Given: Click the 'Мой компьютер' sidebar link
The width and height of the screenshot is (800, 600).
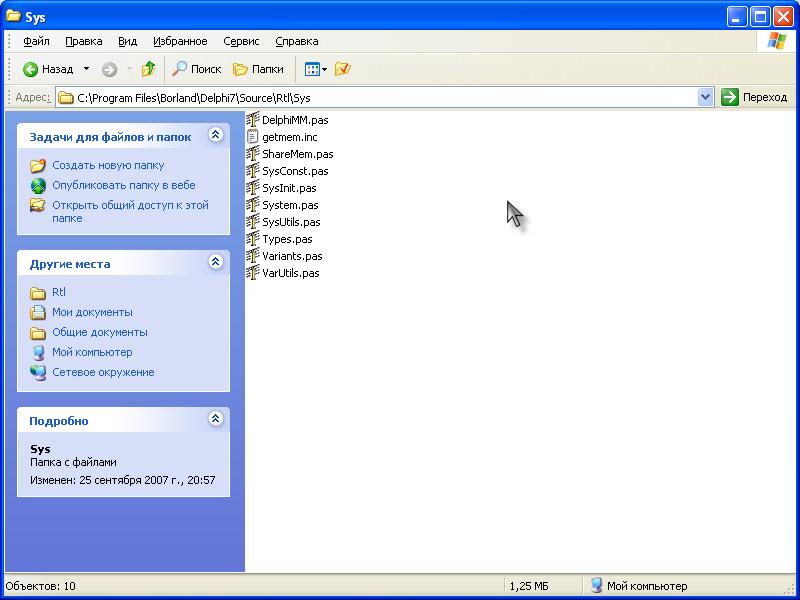Looking at the screenshot, I should (x=92, y=353).
